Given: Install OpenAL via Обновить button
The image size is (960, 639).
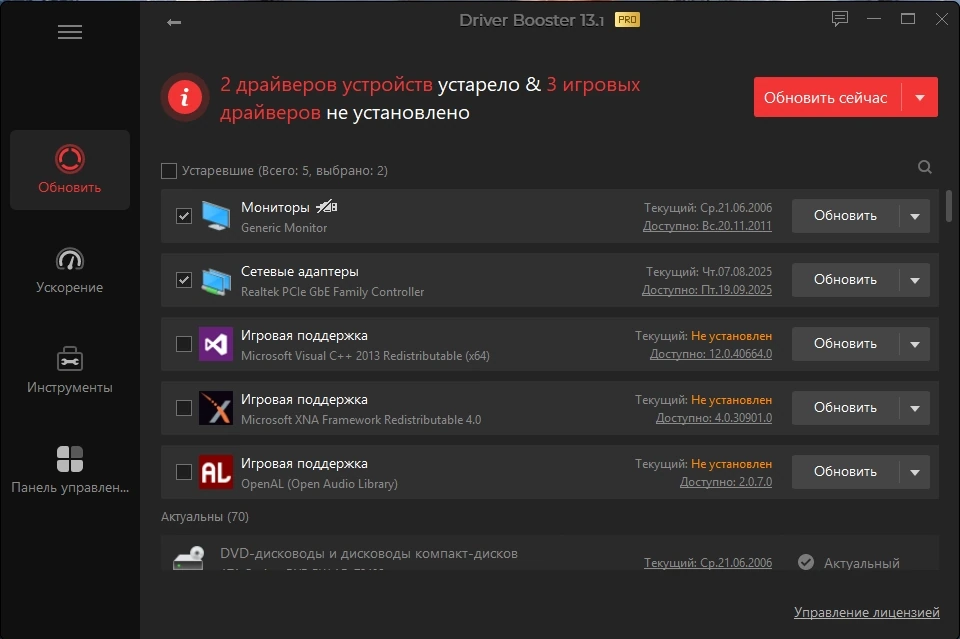Looking at the screenshot, I should [x=845, y=472].
